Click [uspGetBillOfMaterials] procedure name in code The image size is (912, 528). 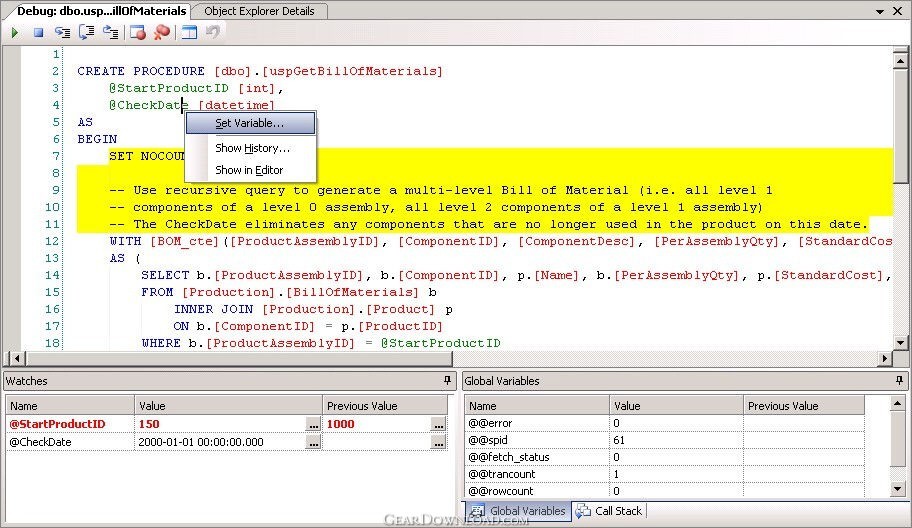(352, 71)
